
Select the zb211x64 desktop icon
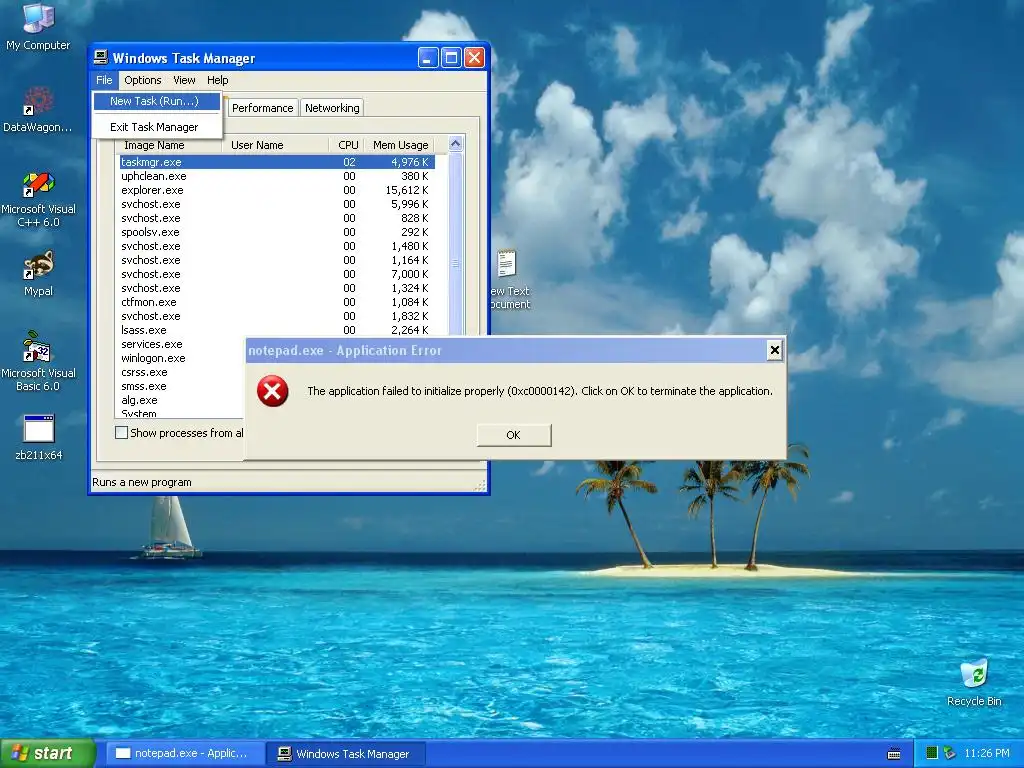point(38,438)
